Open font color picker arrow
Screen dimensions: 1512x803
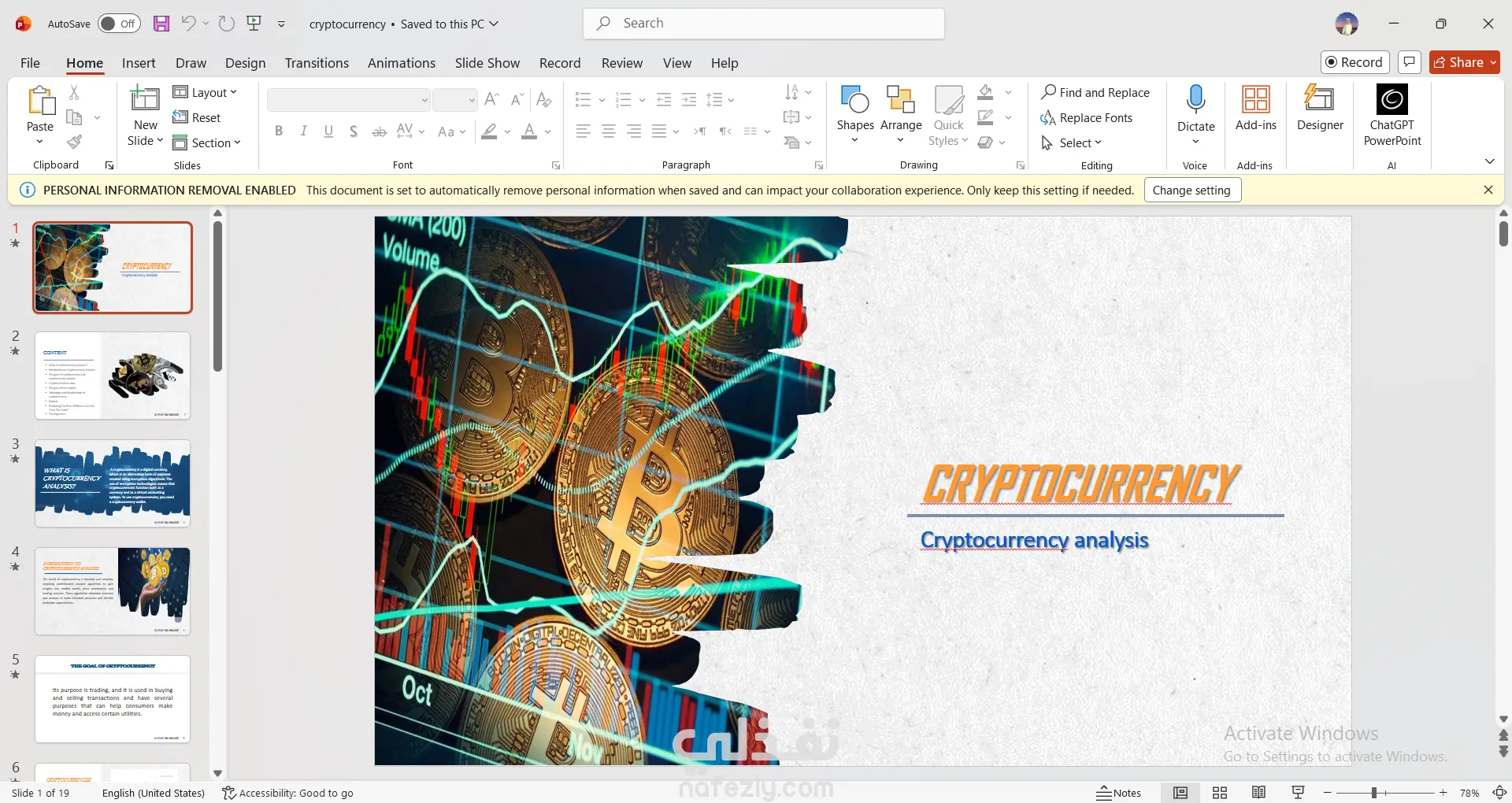[x=548, y=131]
